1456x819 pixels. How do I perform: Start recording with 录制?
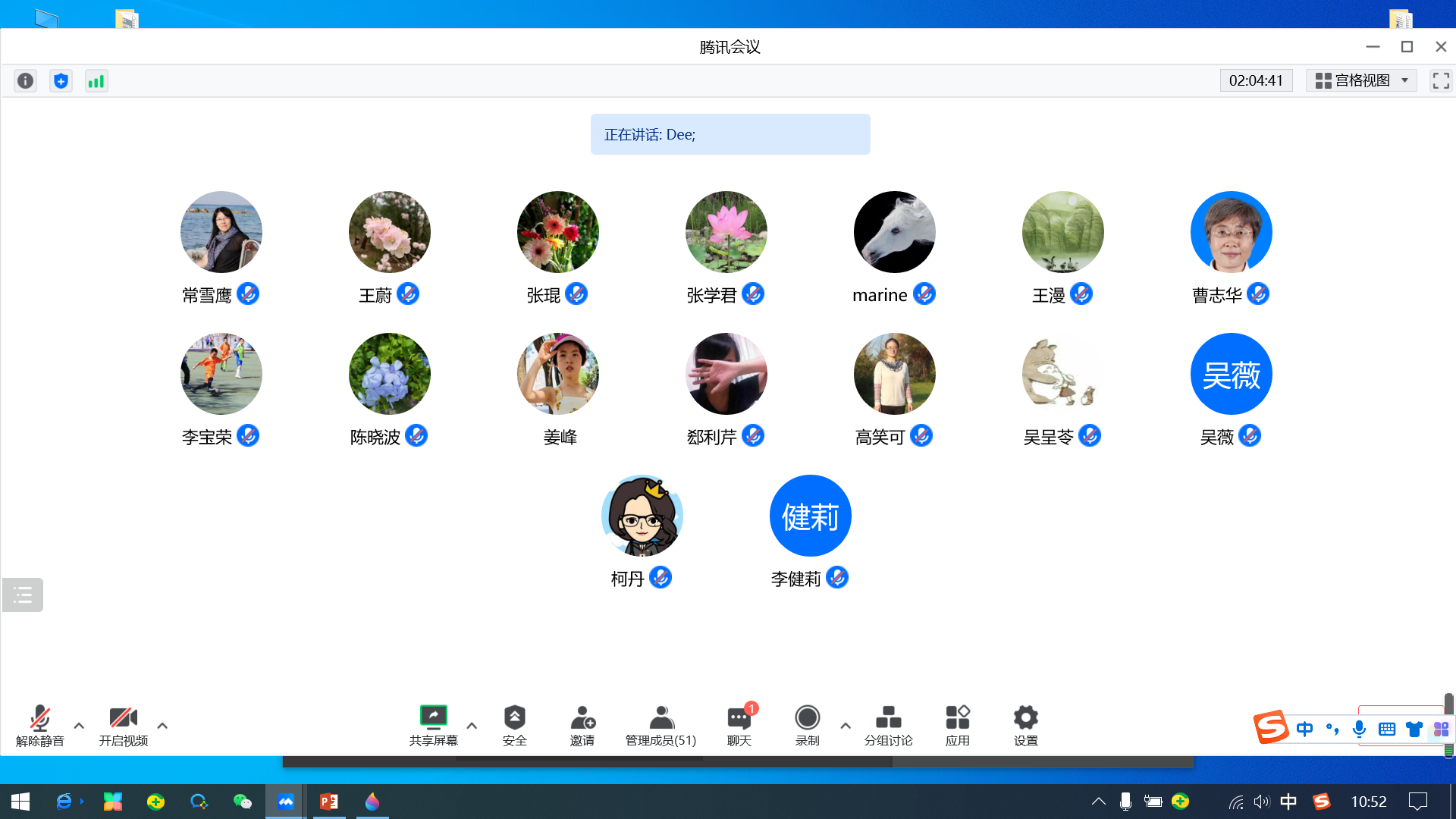pos(807,726)
